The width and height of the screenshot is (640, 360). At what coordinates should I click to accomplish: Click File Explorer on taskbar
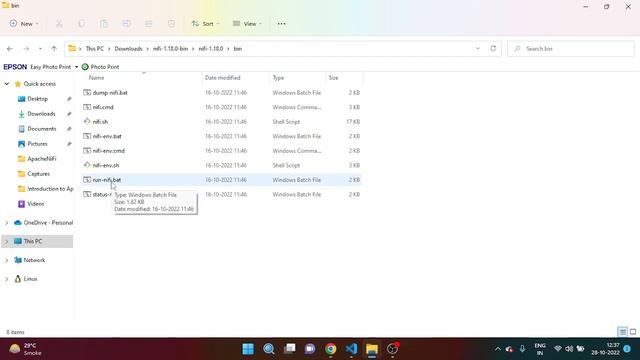pyautogui.click(x=372, y=349)
